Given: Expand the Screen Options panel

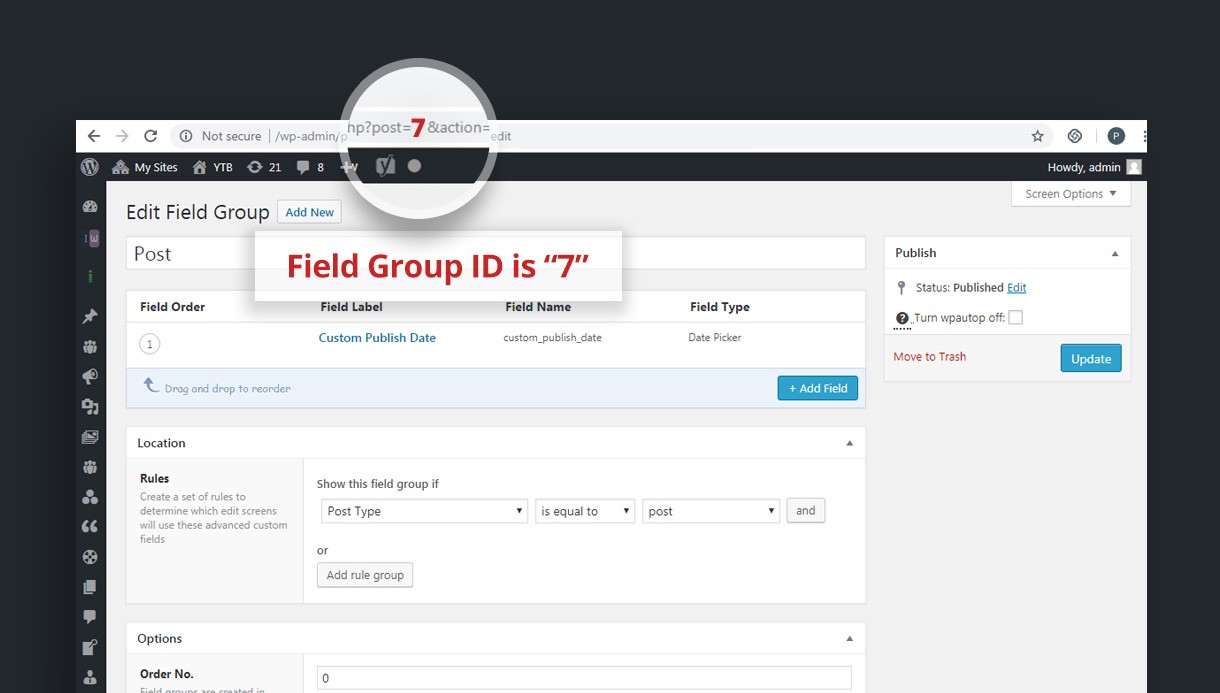Looking at the screenshot, I should [1071, 194].
